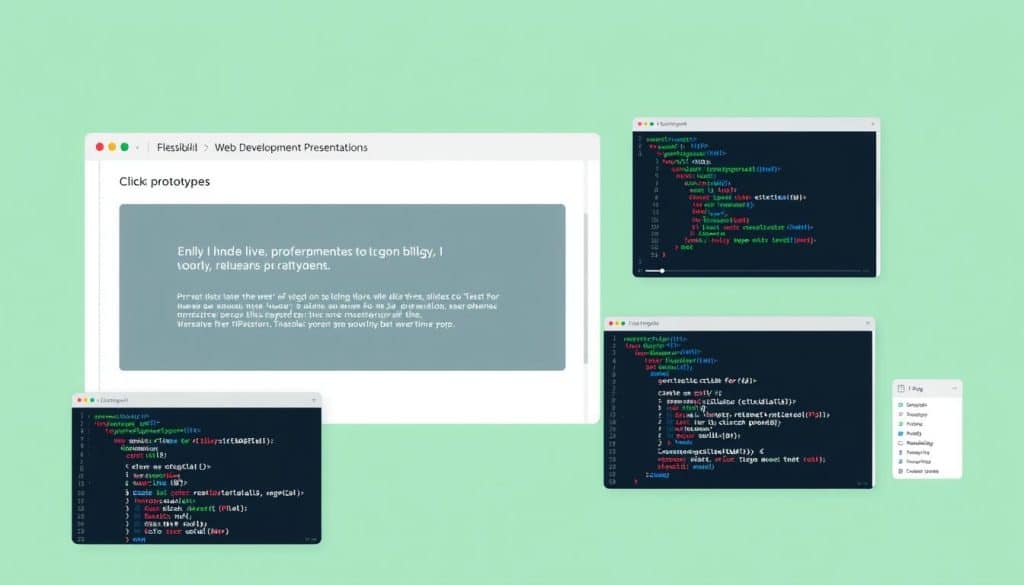Click the title text of the middle-right code window

644,323
